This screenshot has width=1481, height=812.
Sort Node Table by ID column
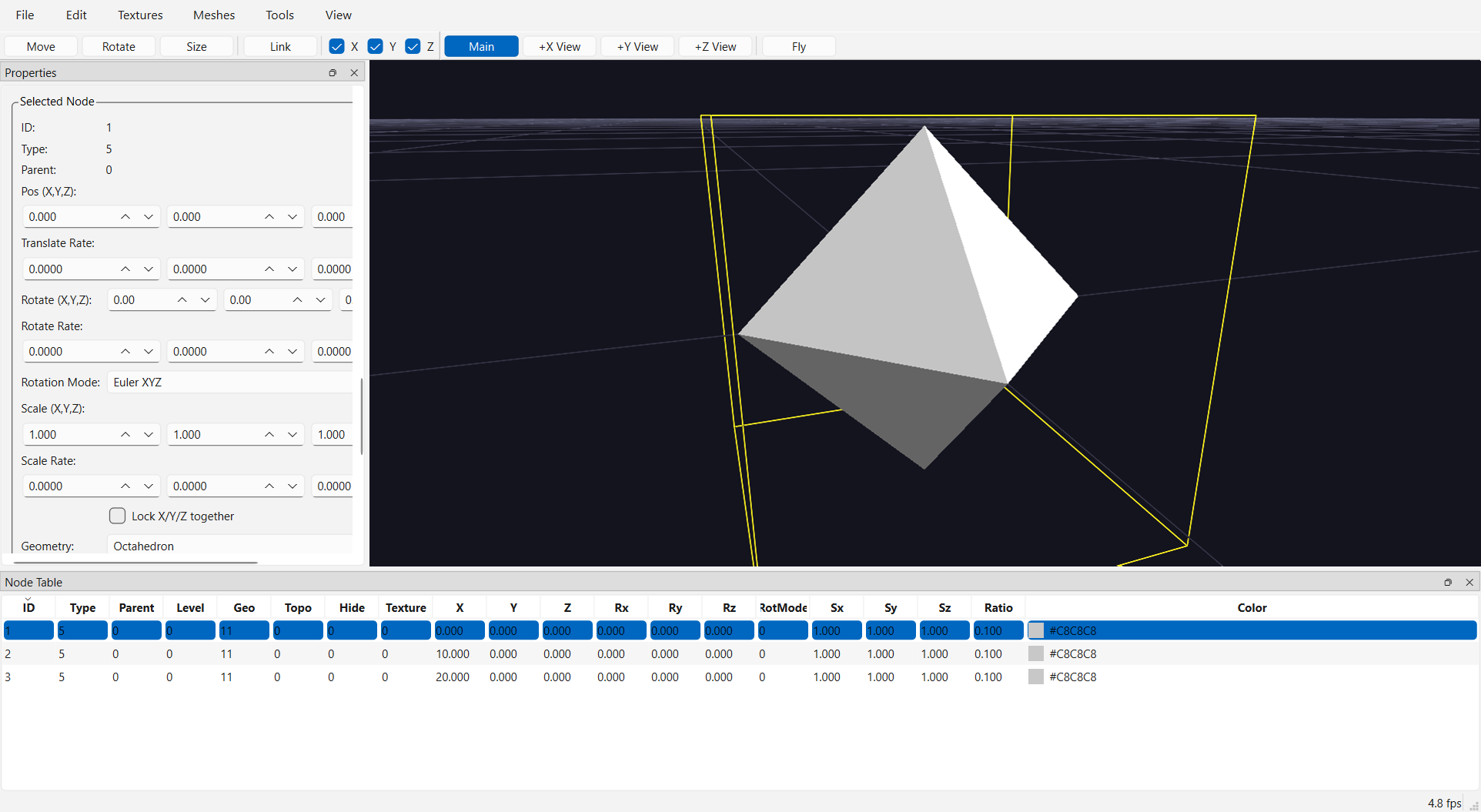28,607
